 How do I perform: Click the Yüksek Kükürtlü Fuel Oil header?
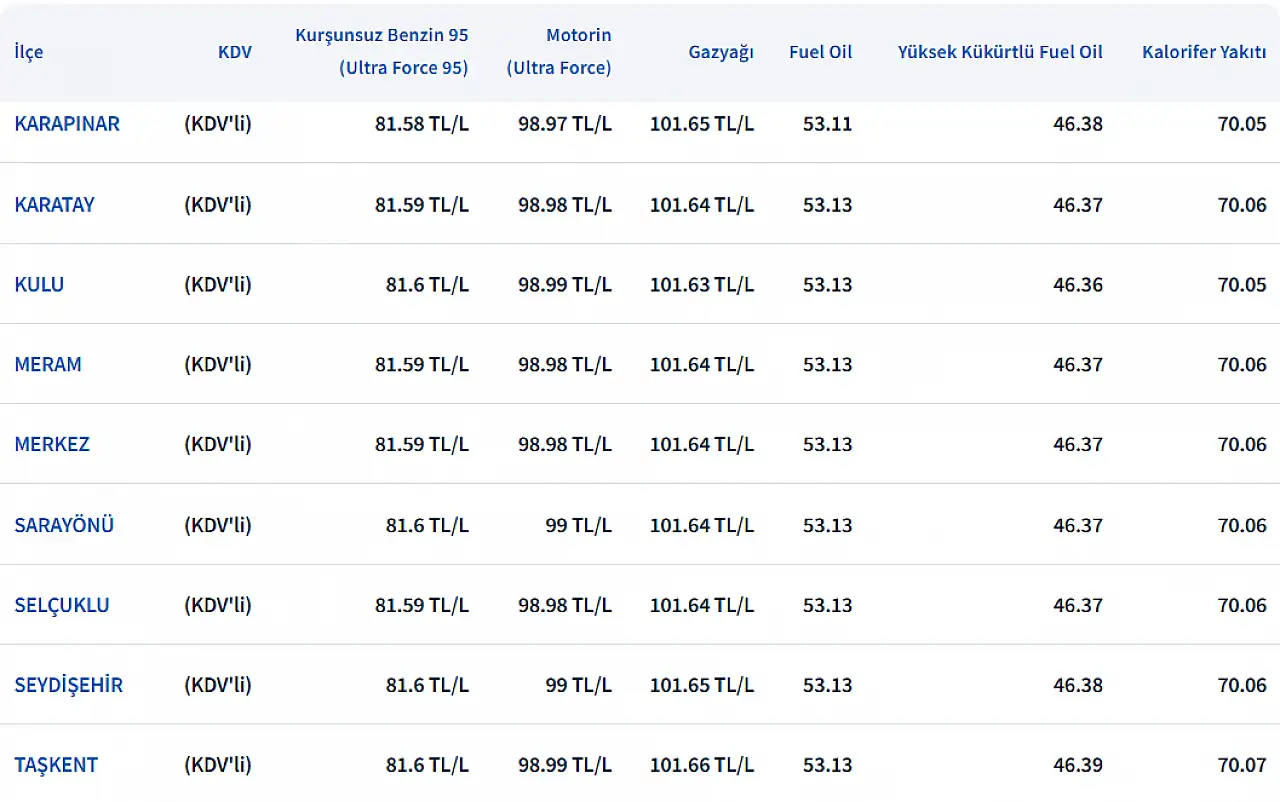1000,52
